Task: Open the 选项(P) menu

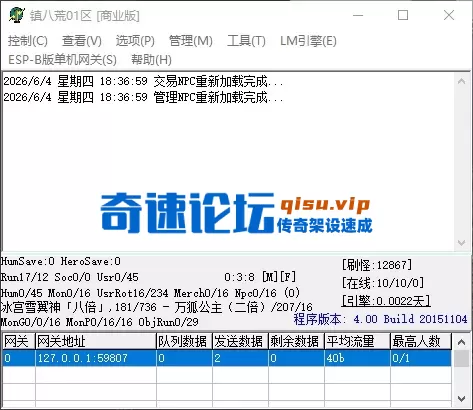Action: 135,41
